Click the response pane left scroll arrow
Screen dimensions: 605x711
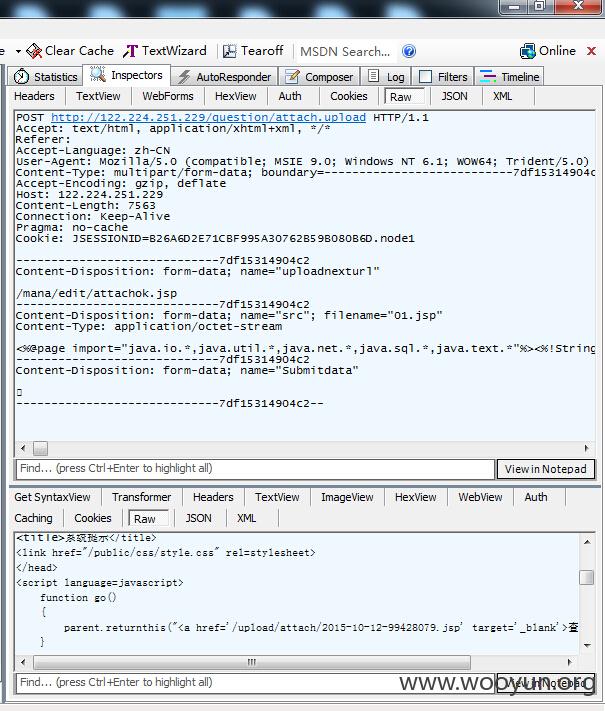23,662
